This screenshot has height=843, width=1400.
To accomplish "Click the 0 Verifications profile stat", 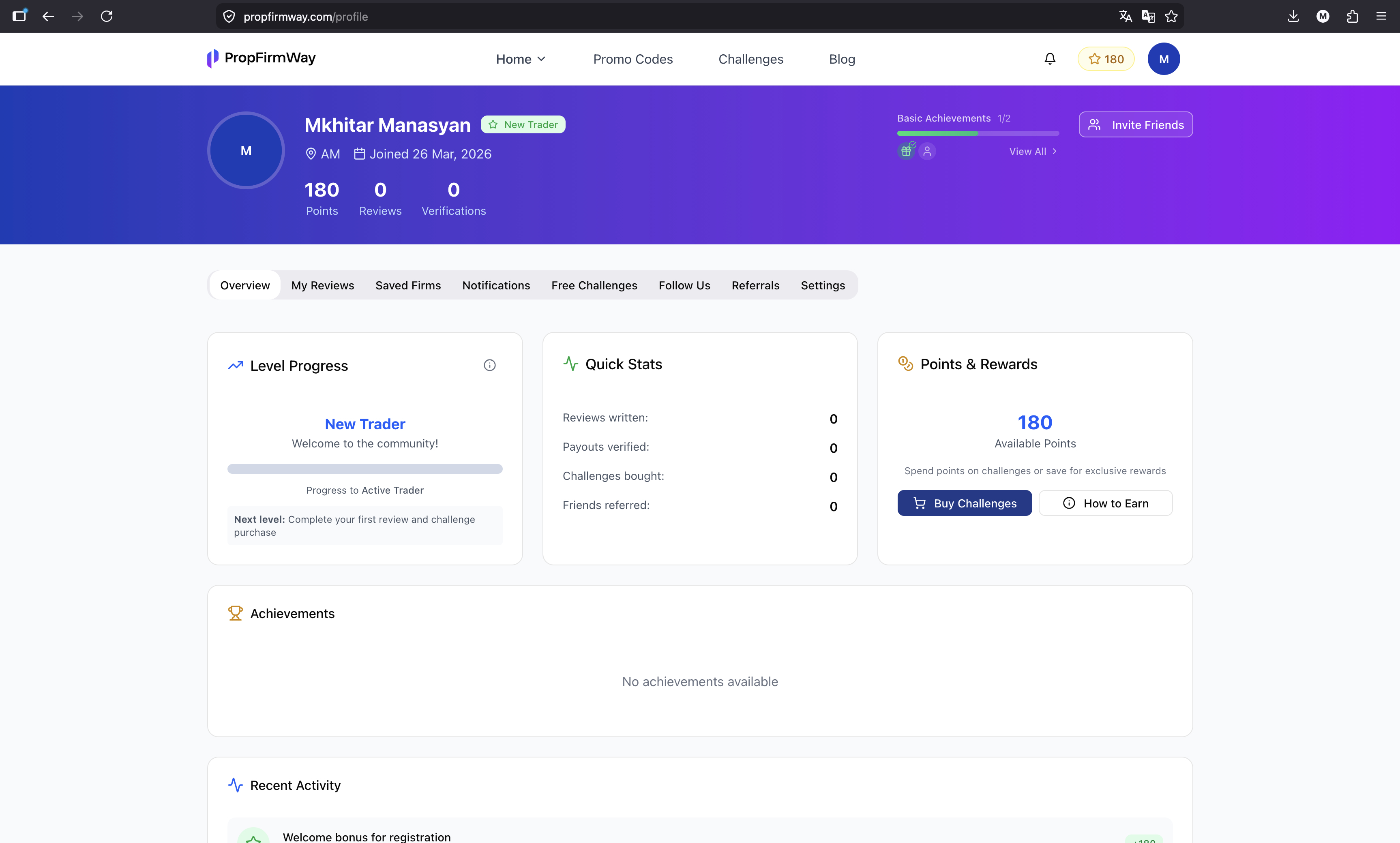I will (x=453, y=198).
